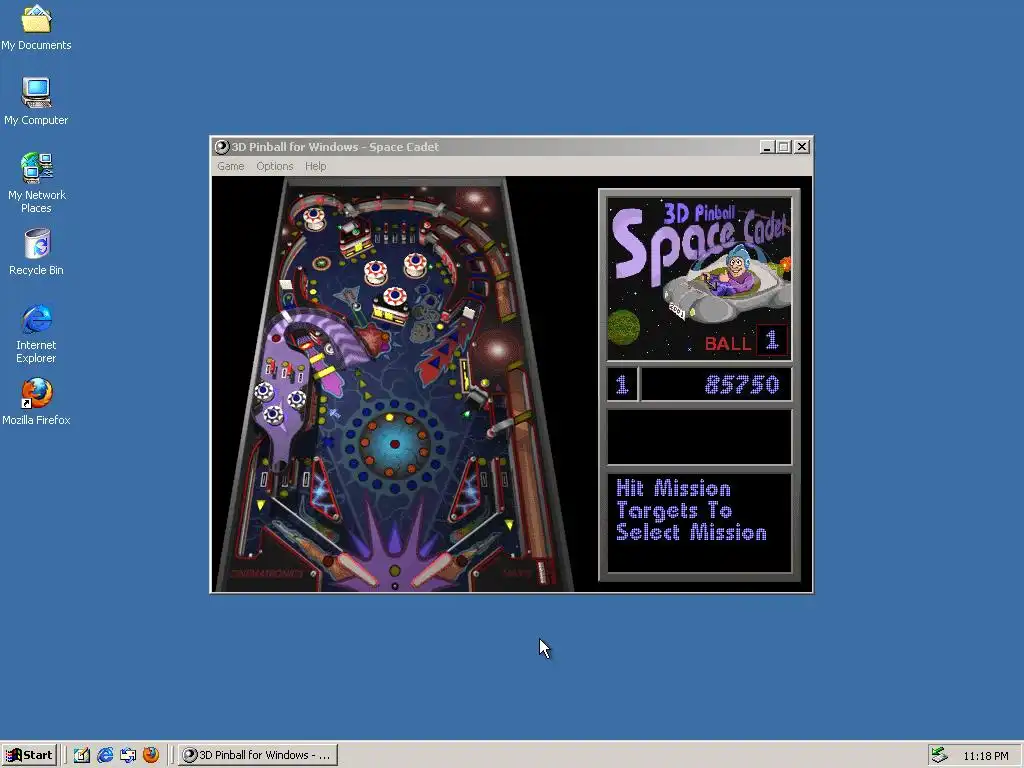Select the Mozilla Firefox desktop shortcut
This screenshot has width=1024, height=768.
pyautogui.click(x=36, y=402)
